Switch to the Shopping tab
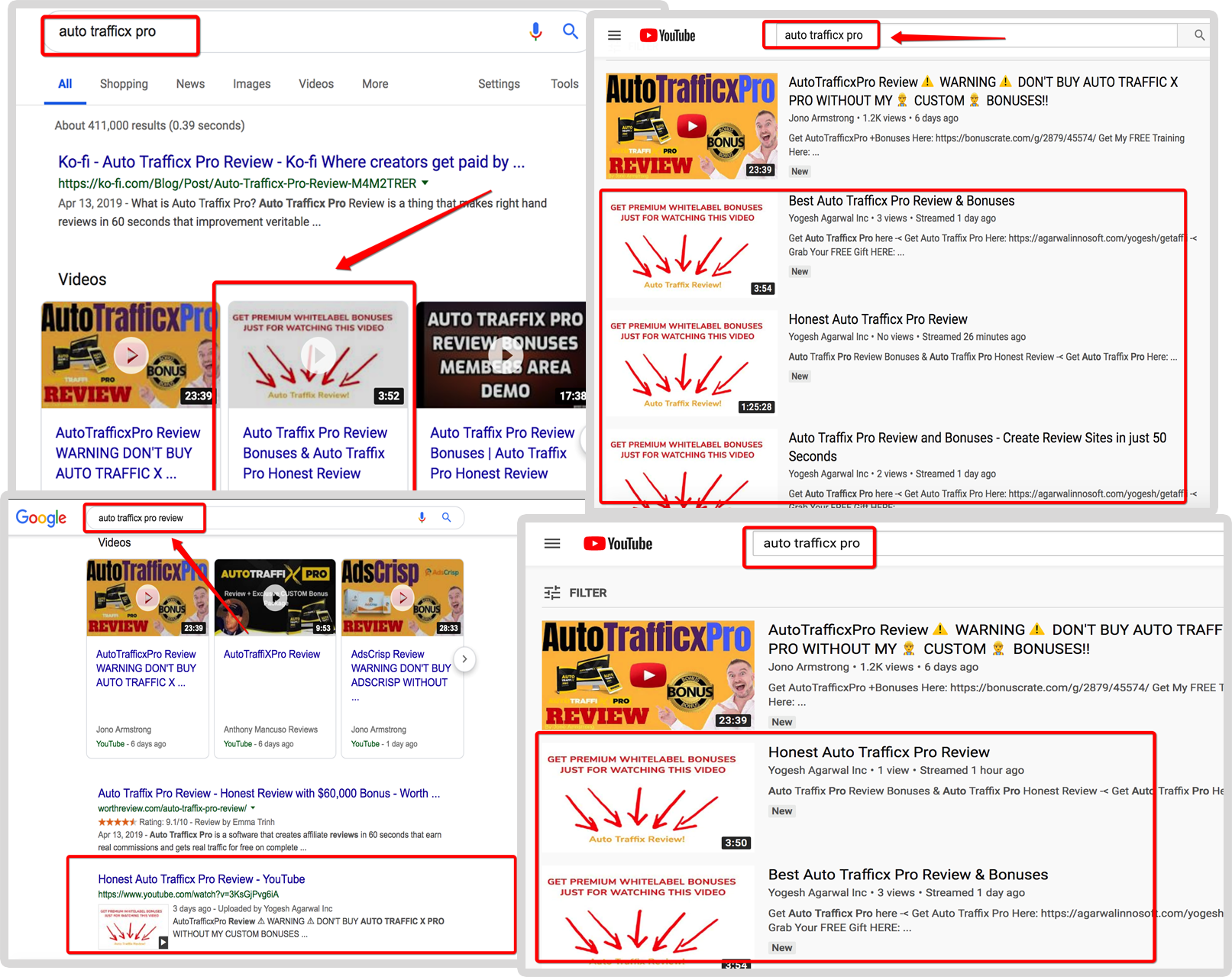 (x=124, y=84)
